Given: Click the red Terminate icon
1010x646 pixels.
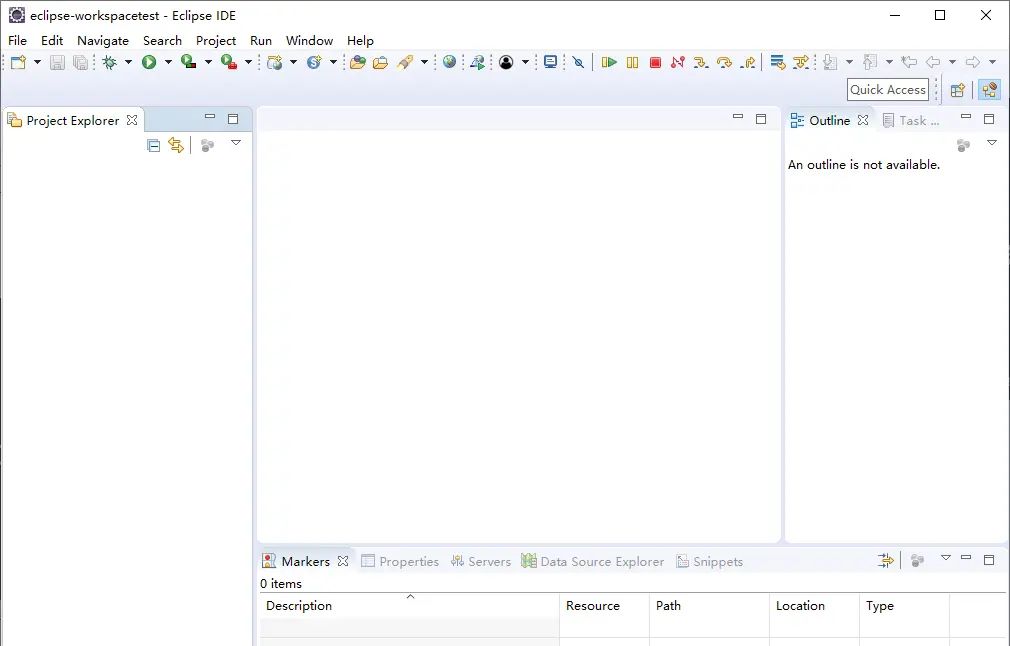Looking at the screenshot, I should coord(655,62).
